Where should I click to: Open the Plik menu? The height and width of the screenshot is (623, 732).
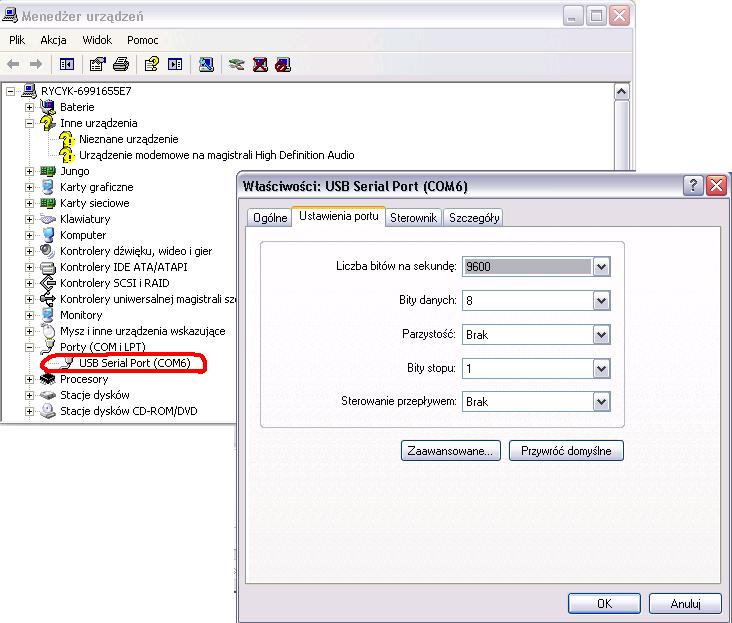(17, 40)
